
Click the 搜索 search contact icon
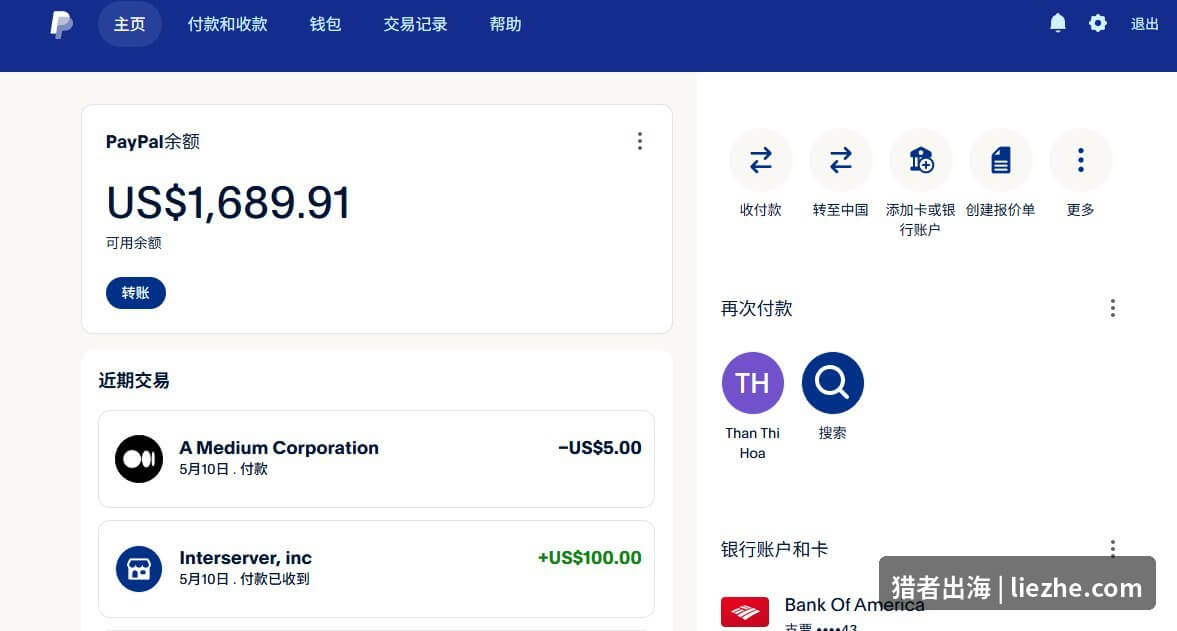[832, 383]
